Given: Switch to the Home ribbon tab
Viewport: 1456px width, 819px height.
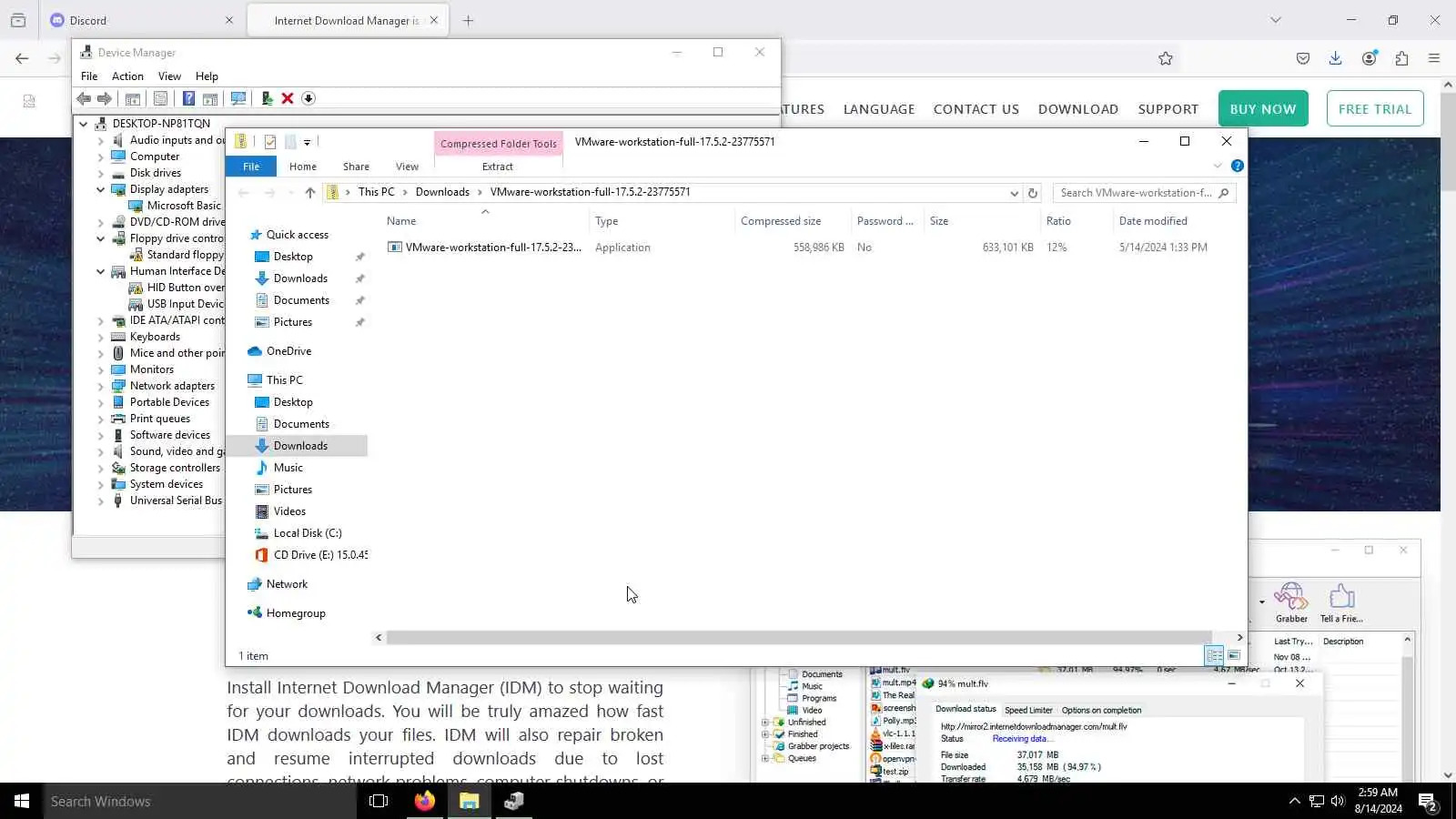Looking at the screenshot, I should pyautogui.click(x=303, y=167).
